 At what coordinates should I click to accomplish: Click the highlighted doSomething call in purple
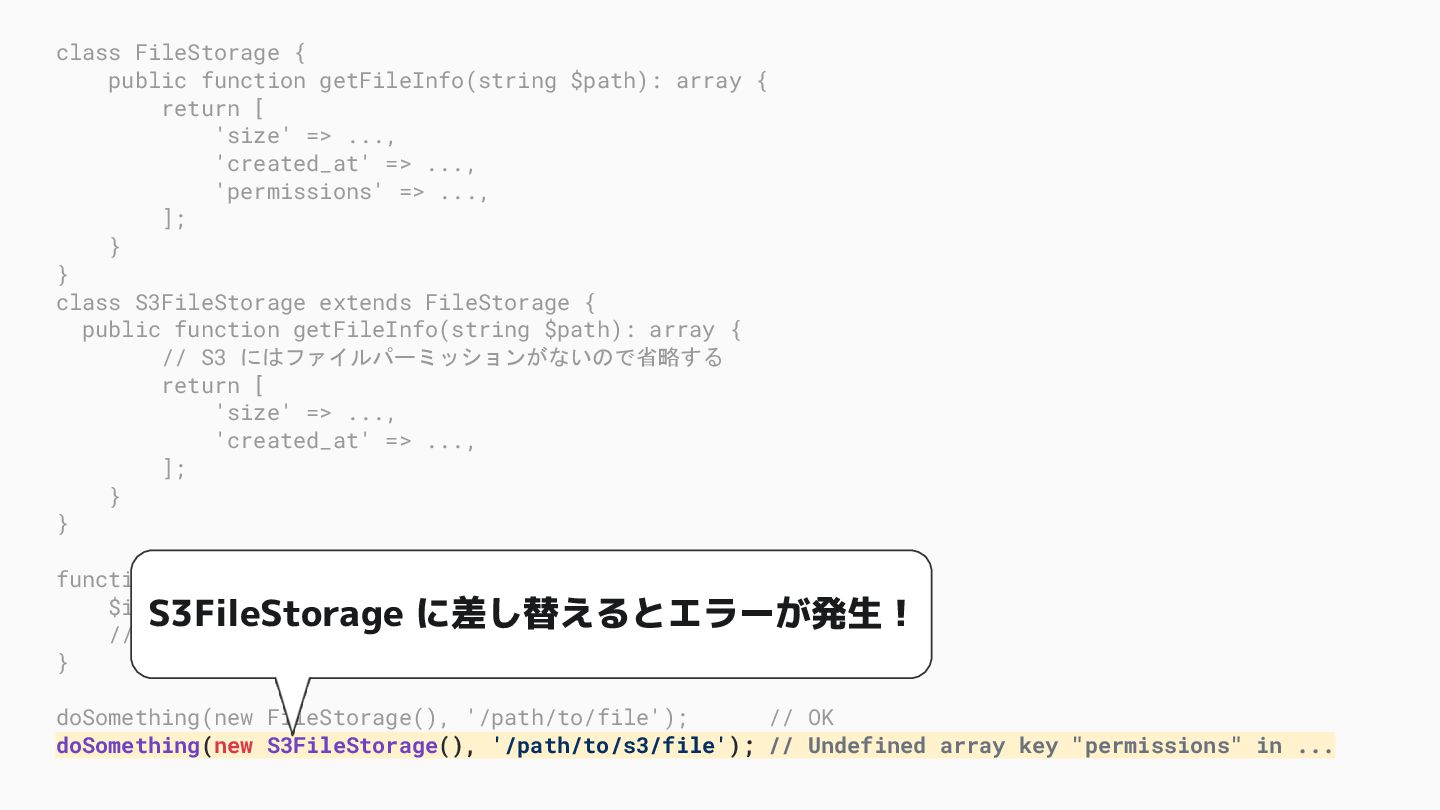[x=128, y=746]
